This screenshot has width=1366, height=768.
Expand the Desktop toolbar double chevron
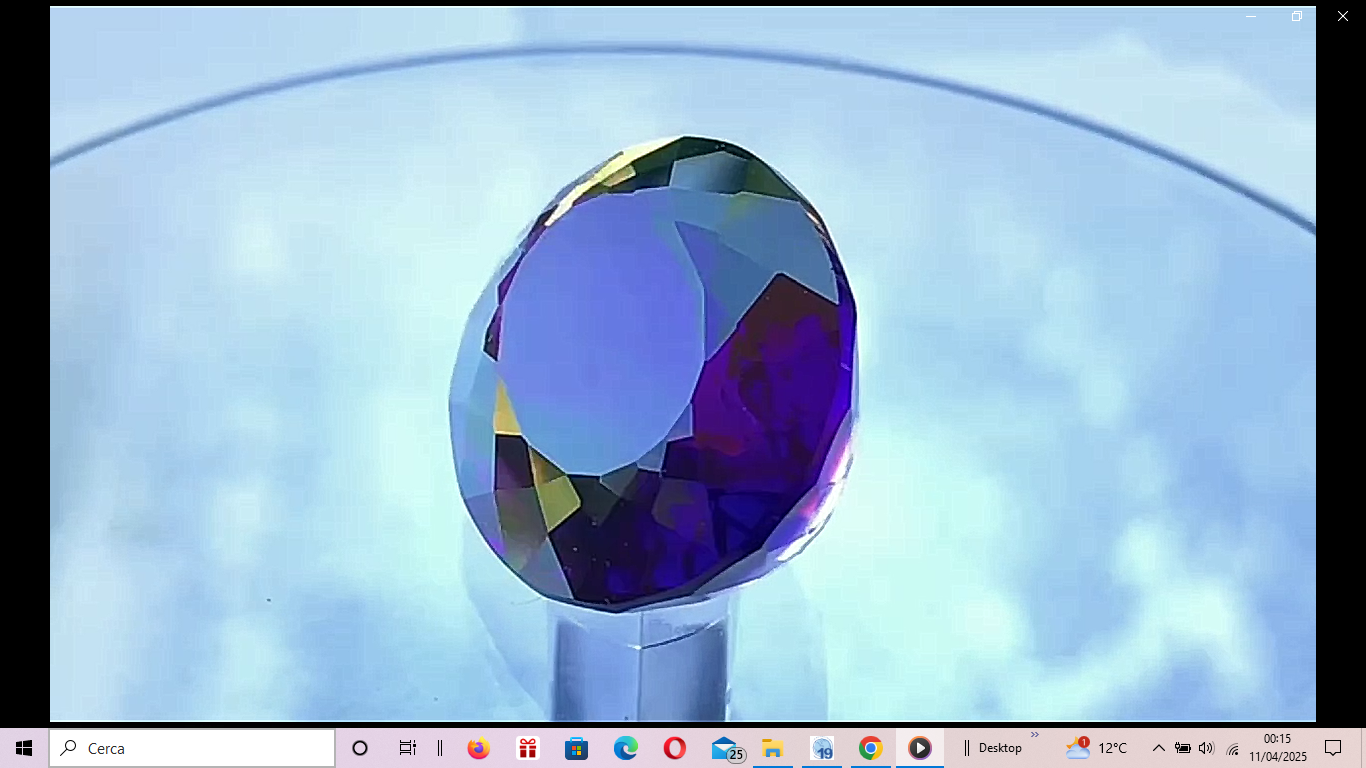[1035, 735]
